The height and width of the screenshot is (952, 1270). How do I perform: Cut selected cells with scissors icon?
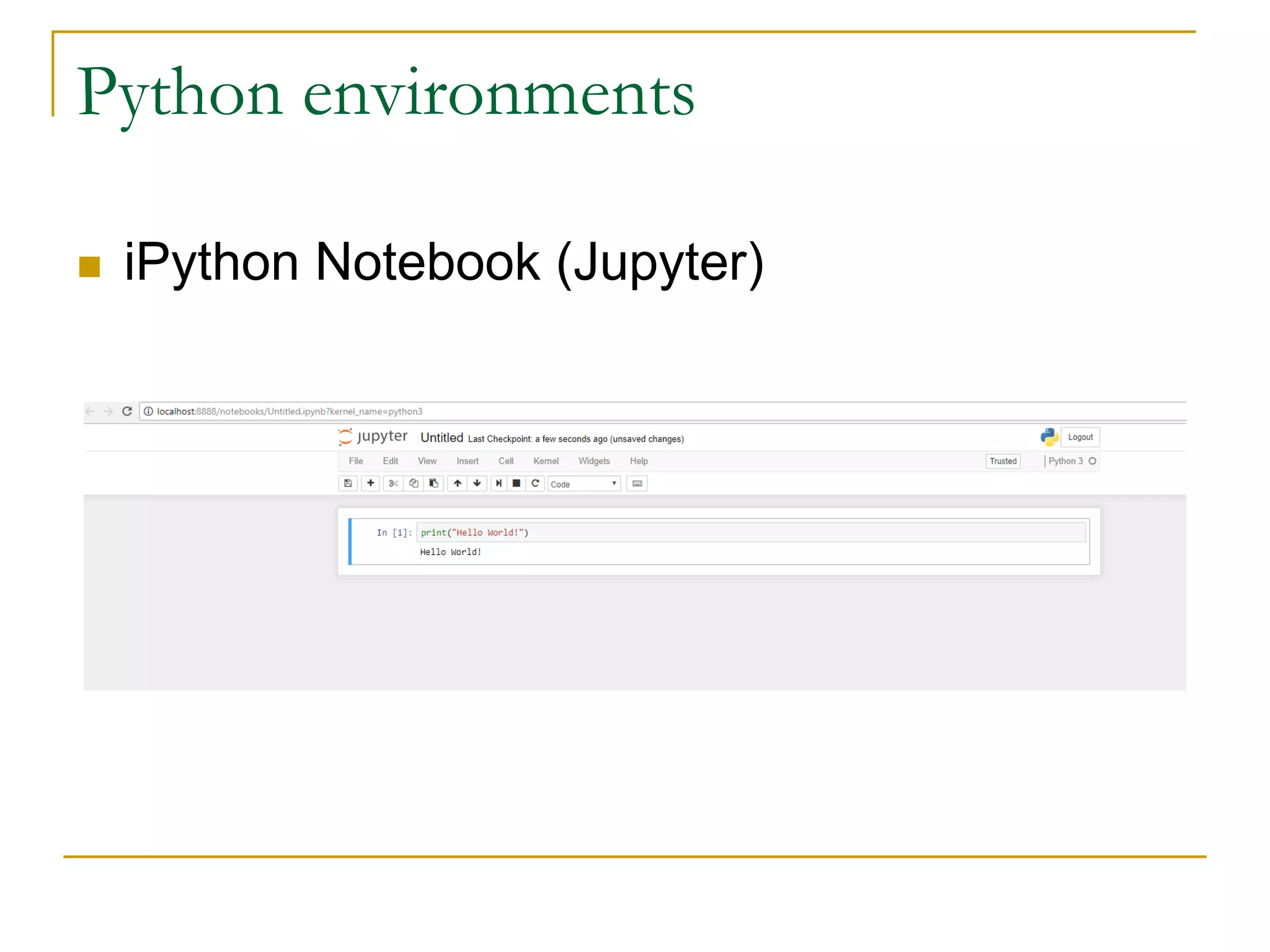(393, 483)
